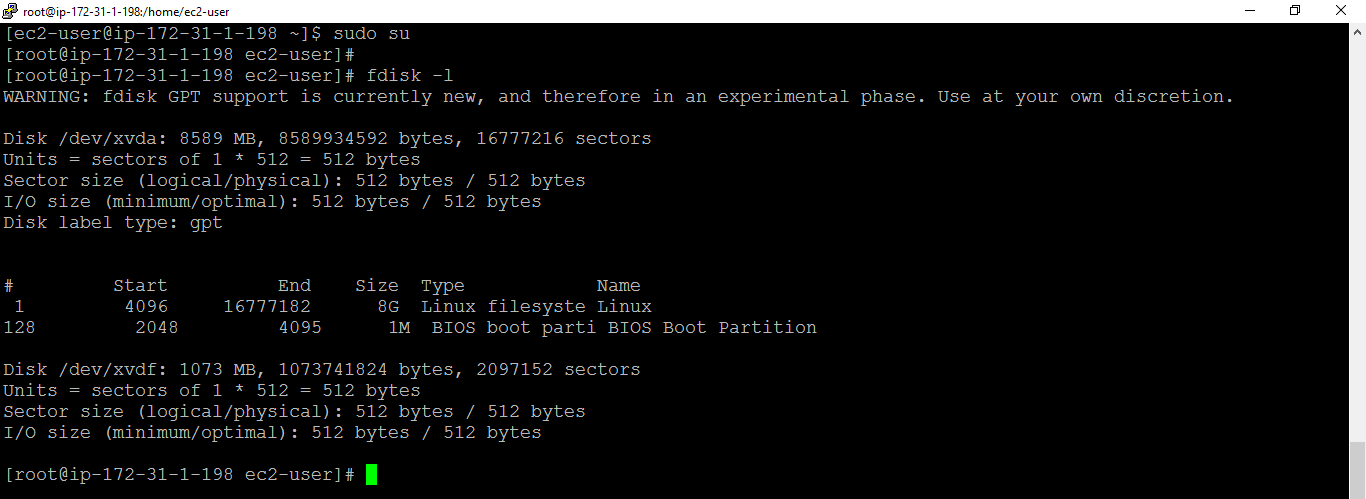Restore down the PuTTY window
Image resolution: width=1366 pixels, height=499 pixels.
coord(1295,11)
